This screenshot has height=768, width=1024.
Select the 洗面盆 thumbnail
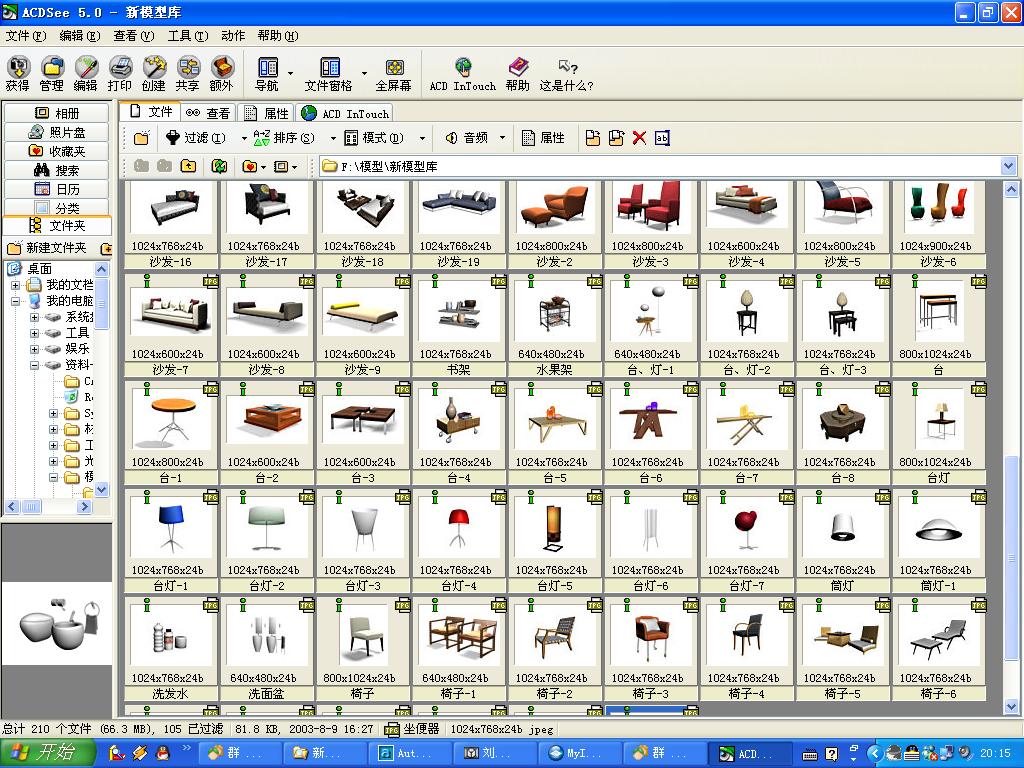point(266,648)
